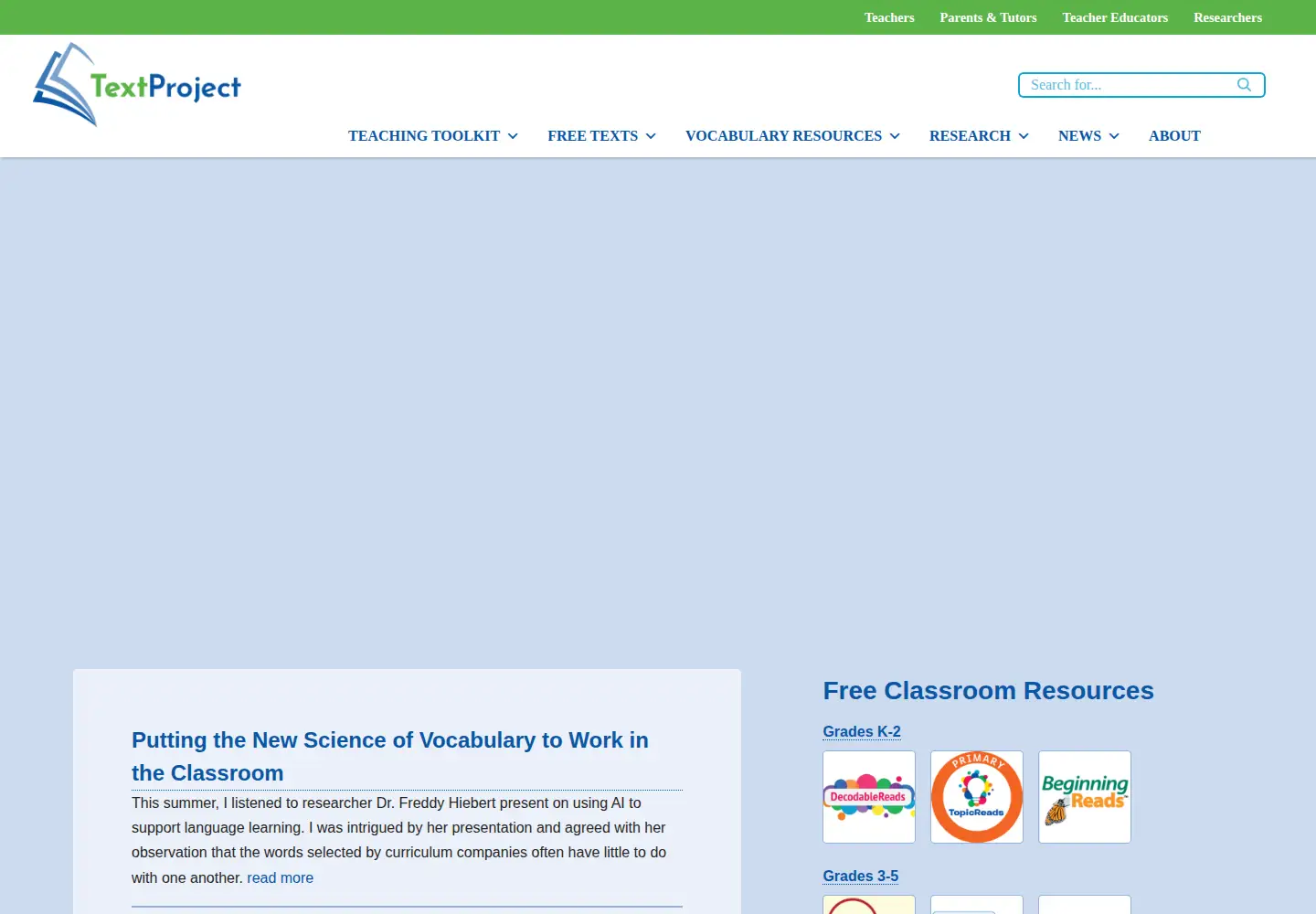Viewport: 1316px width, 914px height.
Task: Open the Primary TopicReads icon
Action: 977,797
